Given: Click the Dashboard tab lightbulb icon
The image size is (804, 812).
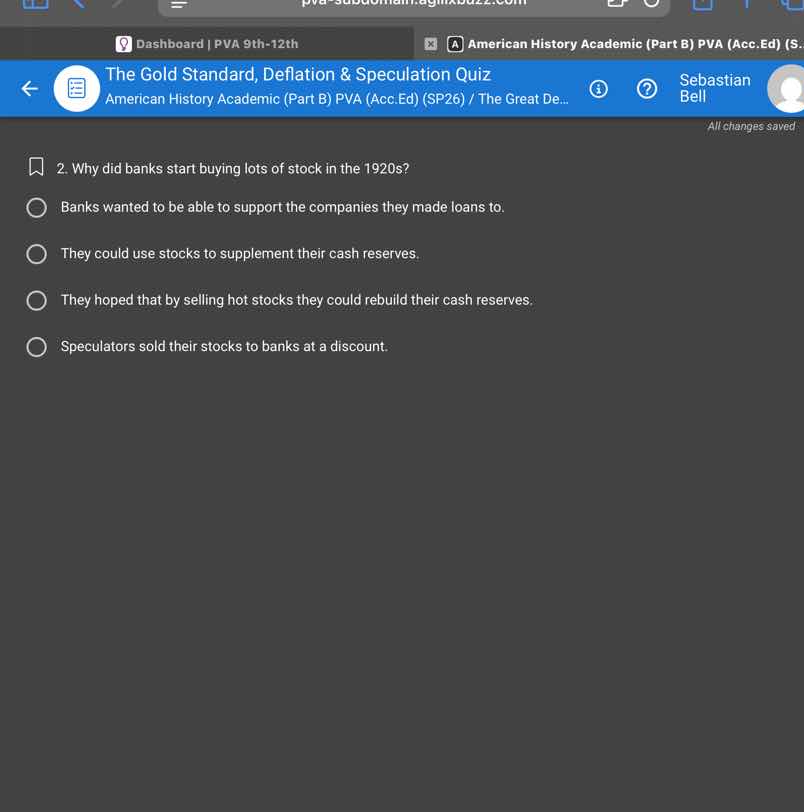Looking at the screenshot, I should click(124, 44).
